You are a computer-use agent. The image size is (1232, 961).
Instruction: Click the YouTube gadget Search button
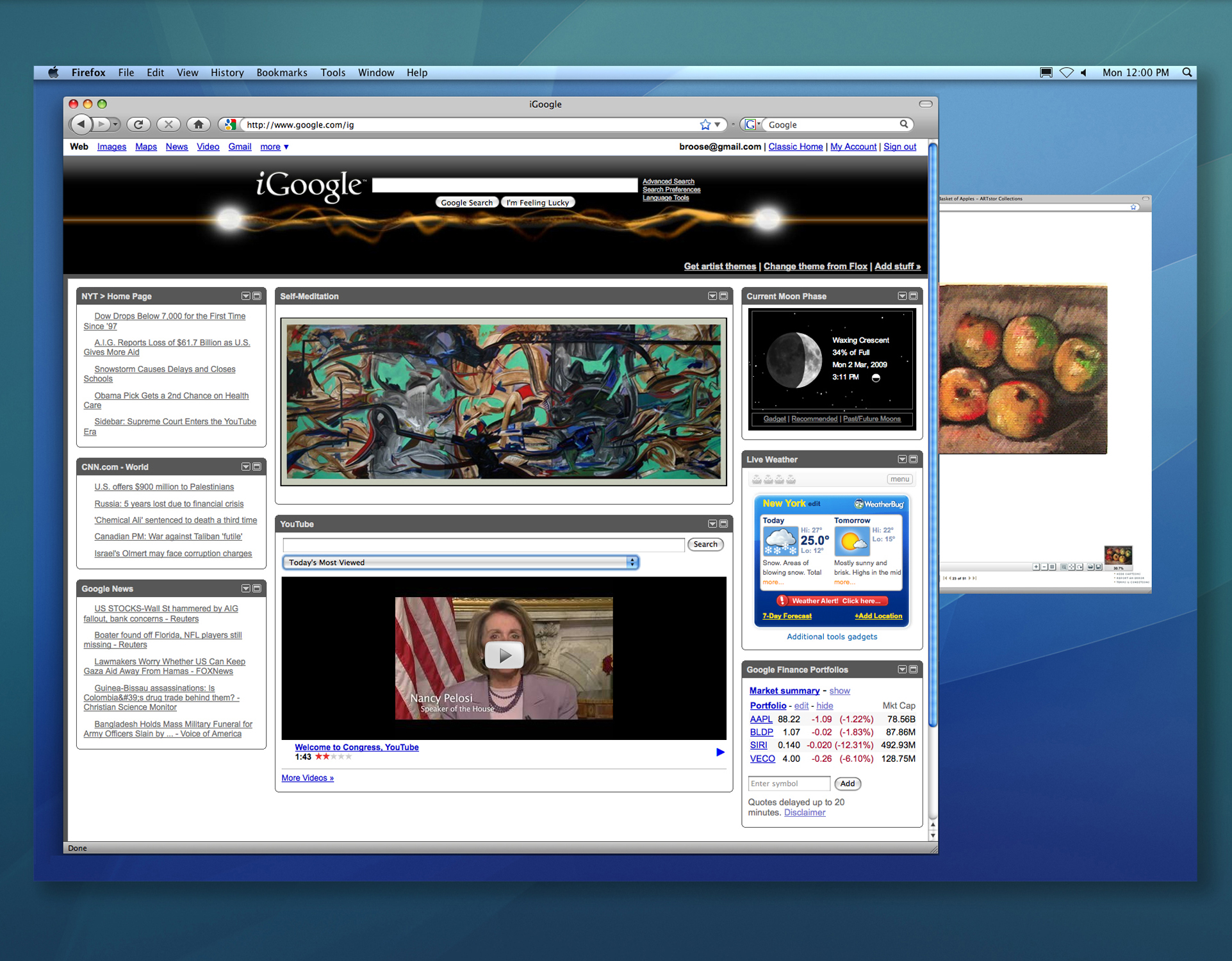(x=705, y=544)
